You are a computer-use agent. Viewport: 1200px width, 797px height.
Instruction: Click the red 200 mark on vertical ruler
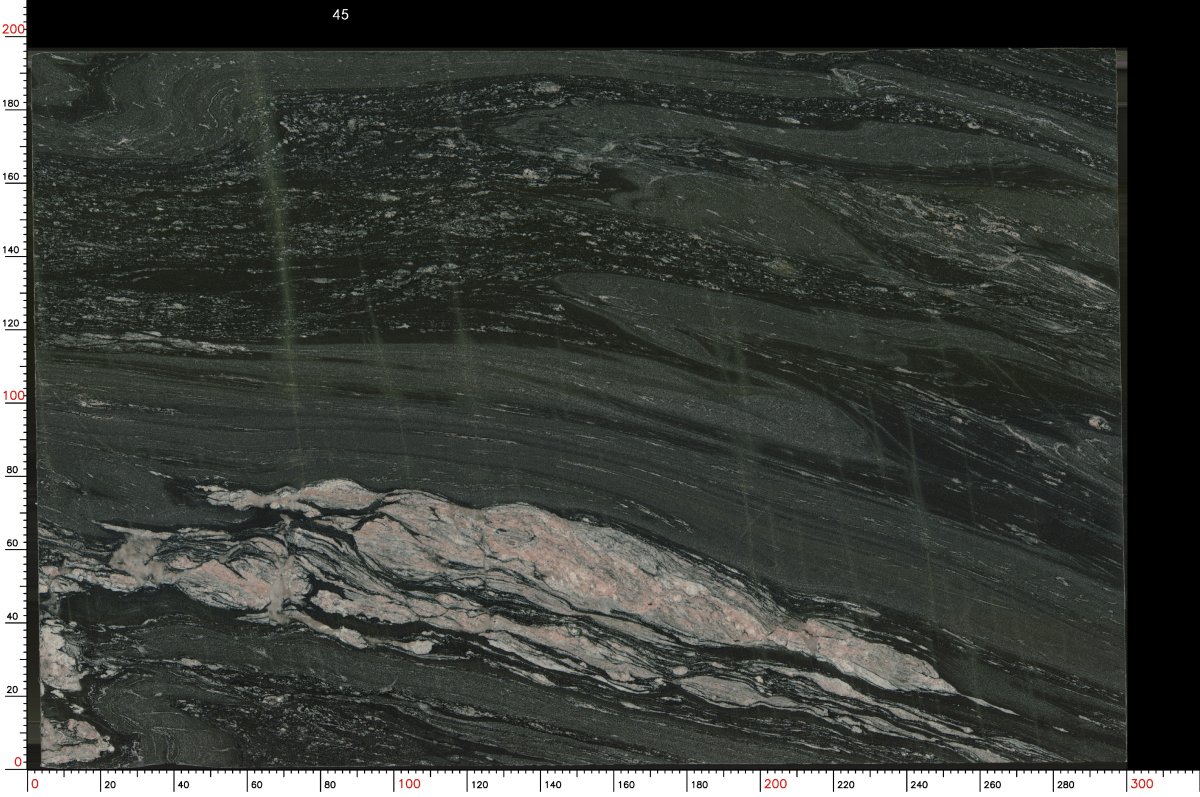pyautogui.click(x=13, y=30)
